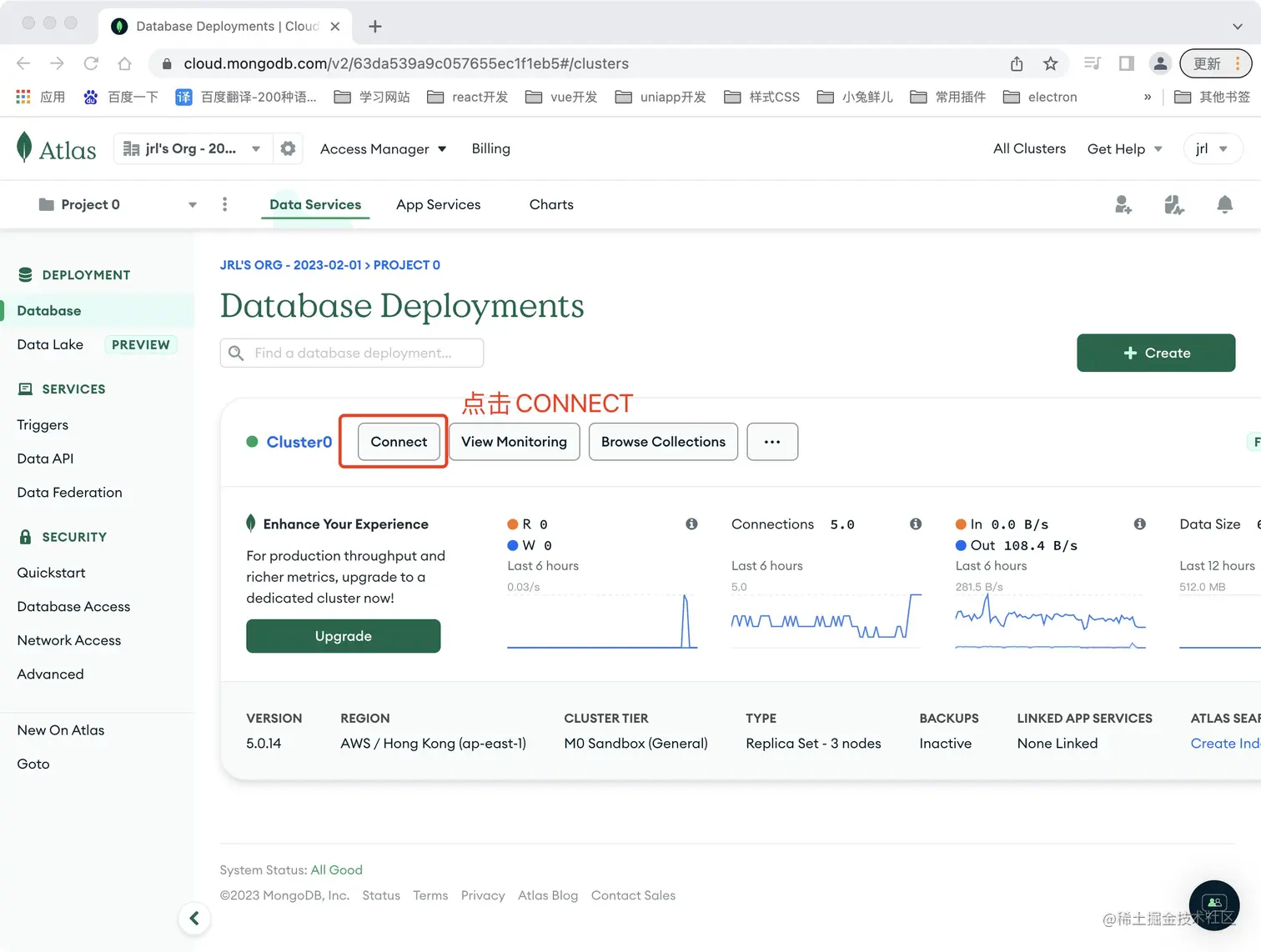Open the Cluster0 link
Screen dimensions: 1261x952
(299, 442)
